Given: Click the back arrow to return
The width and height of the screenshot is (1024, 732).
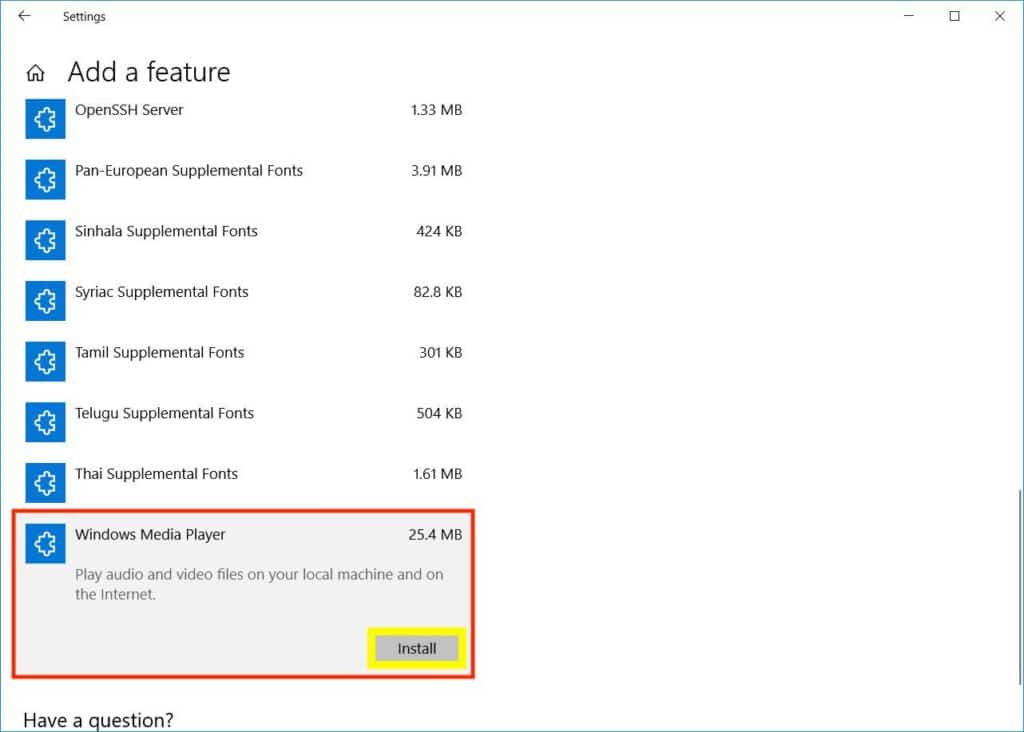Looking at the screenshot, I should (x=24, y=16).
